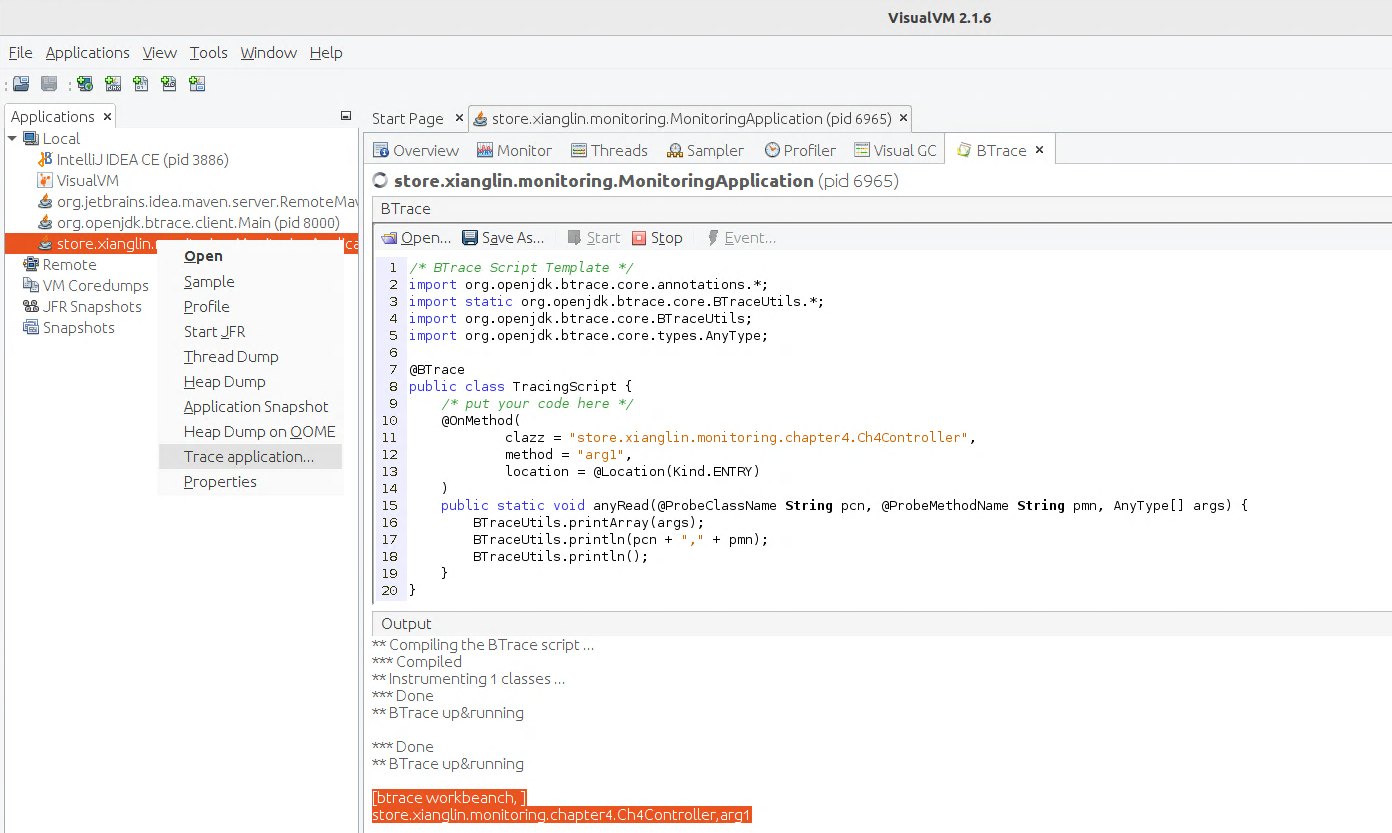
Task: Choose Application Snapshot in context menu
Action: pyautogui.click(x=250, y=407)
